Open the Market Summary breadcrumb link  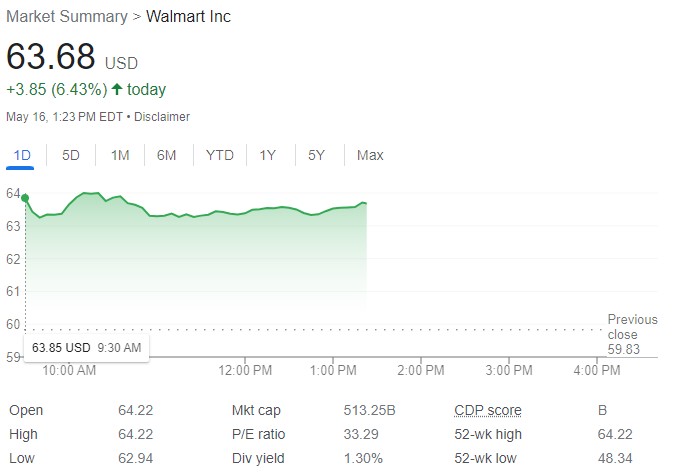tap(67, 17)
